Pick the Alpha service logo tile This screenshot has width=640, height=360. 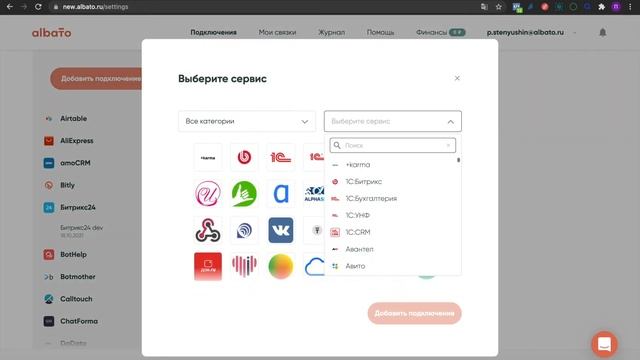coord(314,193)
